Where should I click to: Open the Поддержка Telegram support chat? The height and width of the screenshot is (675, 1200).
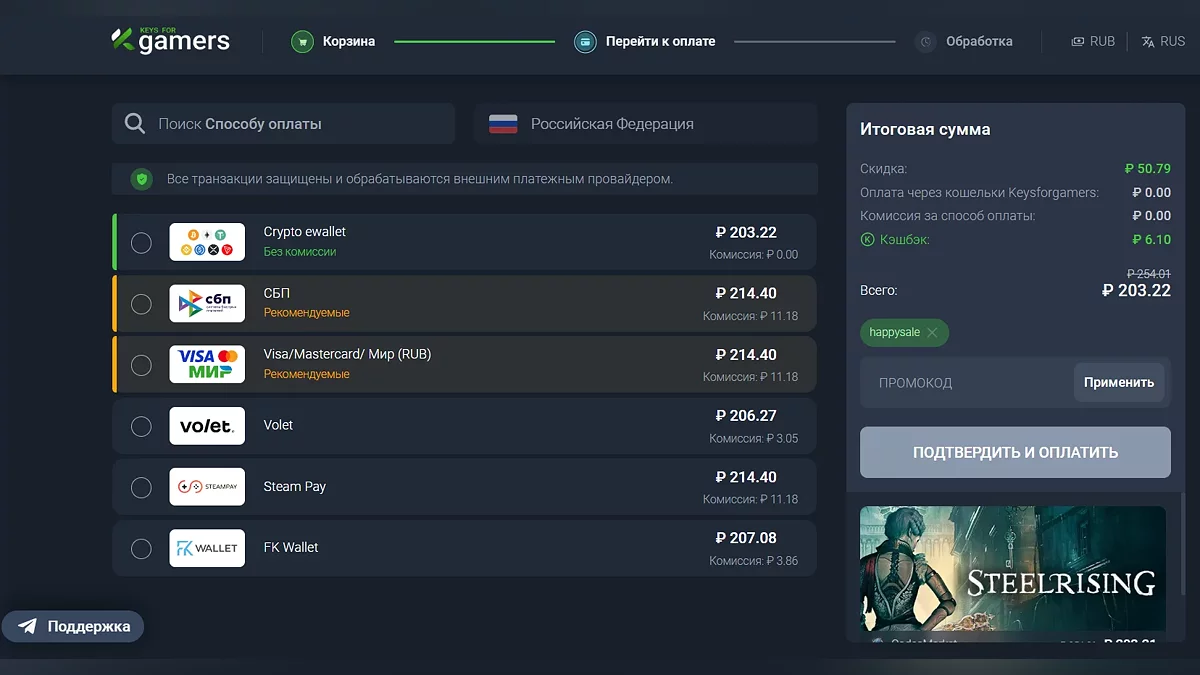click(x=73, y=627)
